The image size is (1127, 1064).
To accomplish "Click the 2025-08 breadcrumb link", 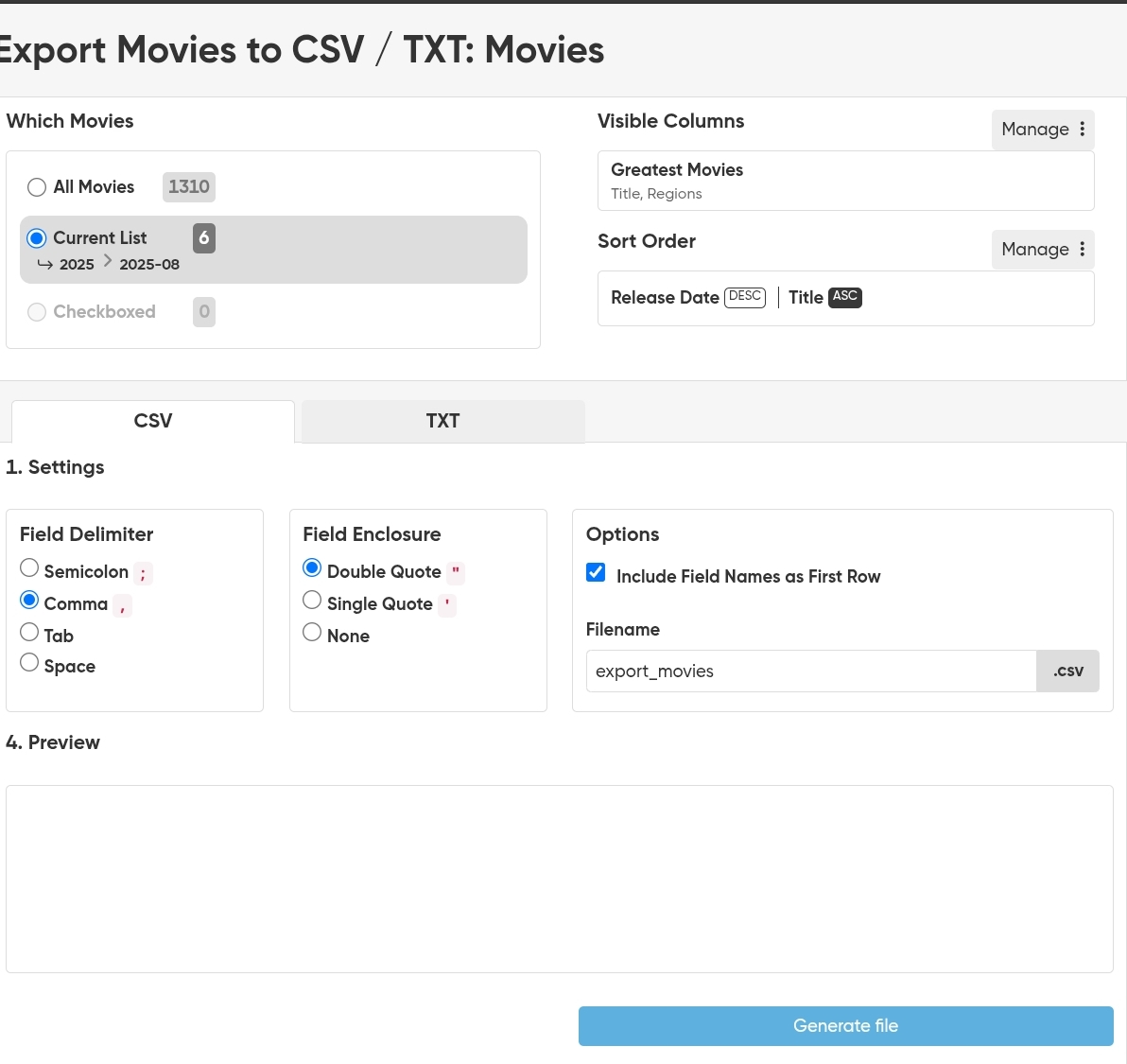I will pyautogui.click(x=148, y=265).
